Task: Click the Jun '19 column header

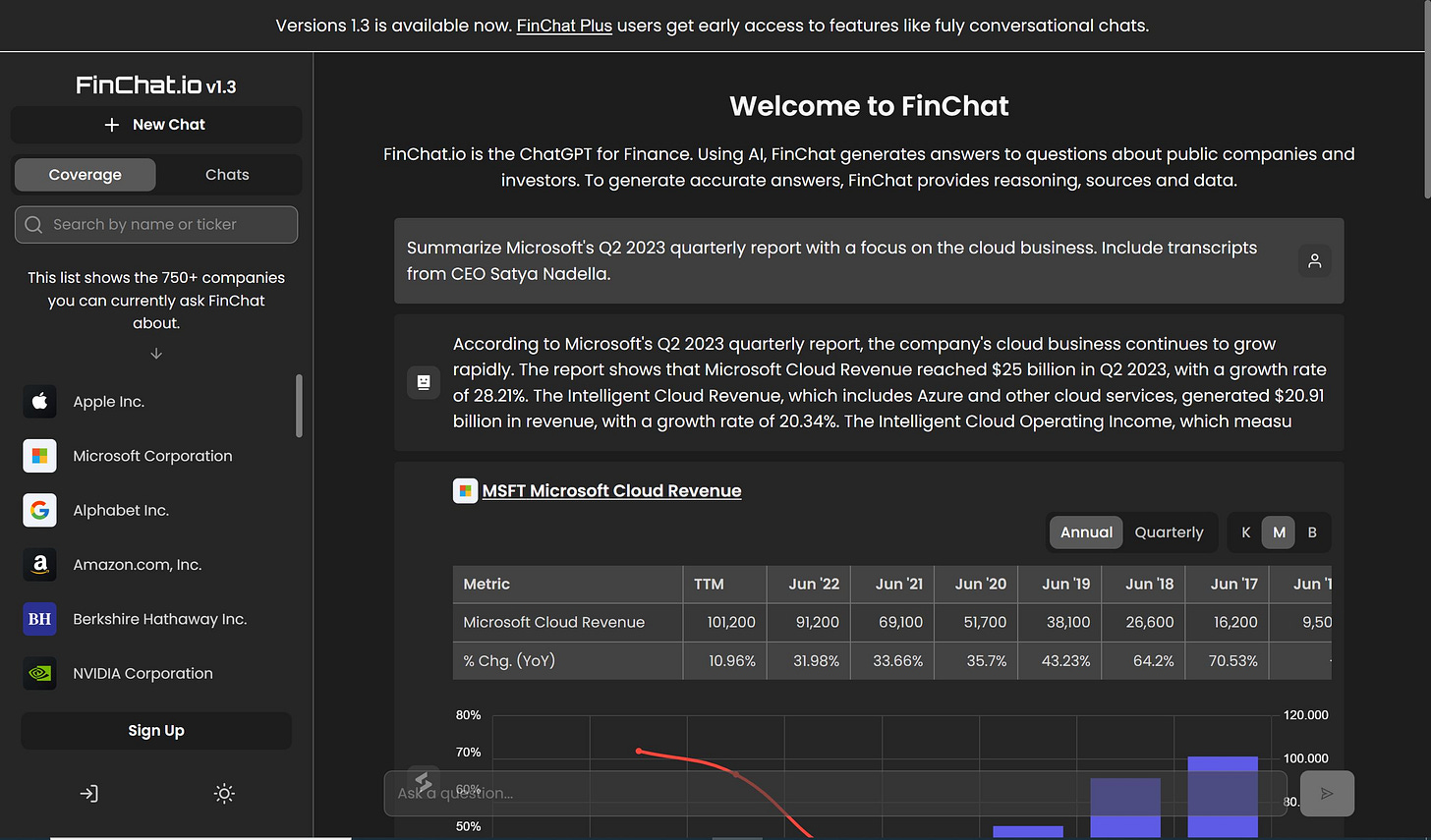Action: tap(1059, 584)
